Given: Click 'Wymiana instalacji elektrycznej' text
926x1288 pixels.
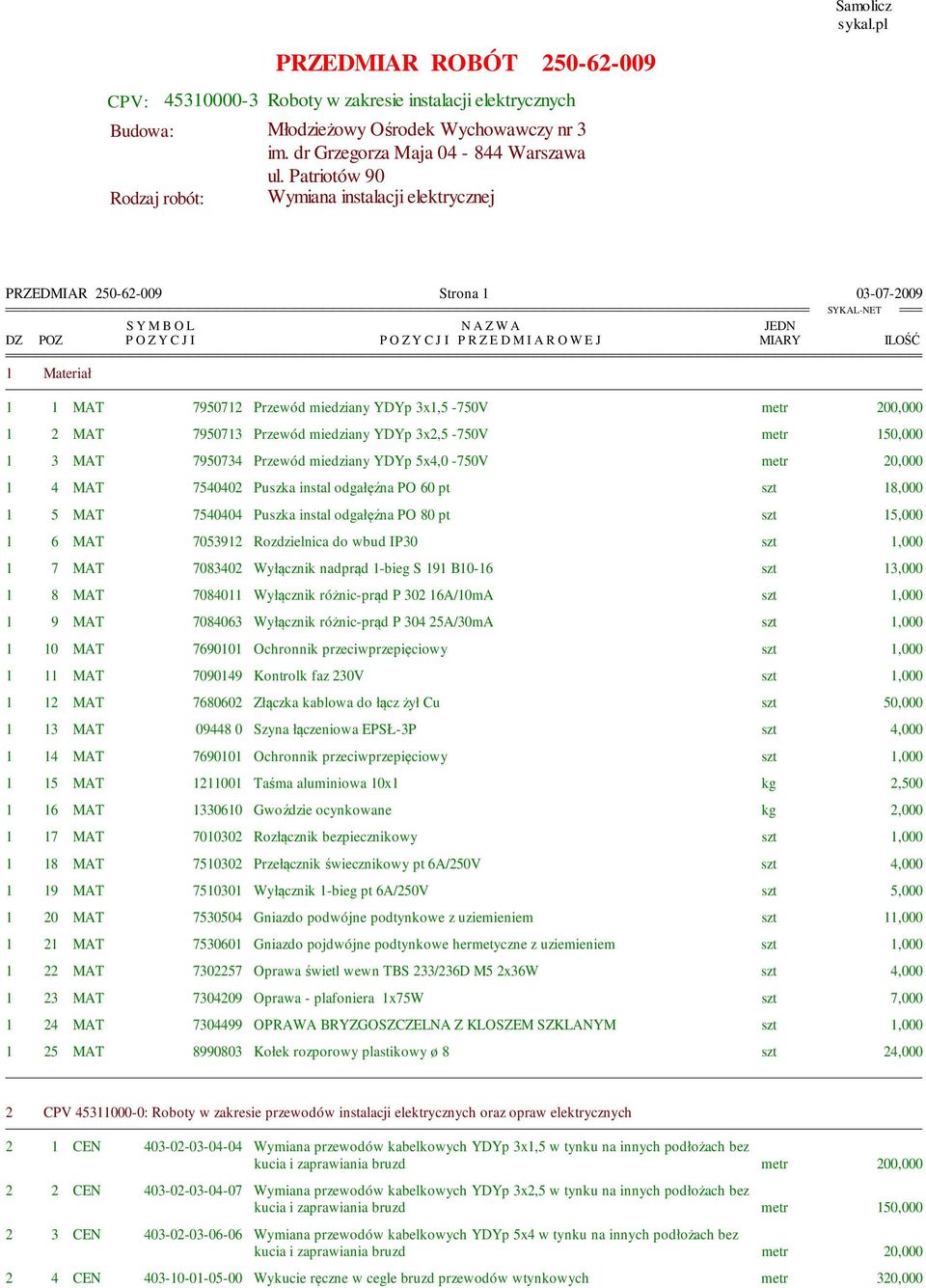Looking at the screenshot, I should [381, 198].
